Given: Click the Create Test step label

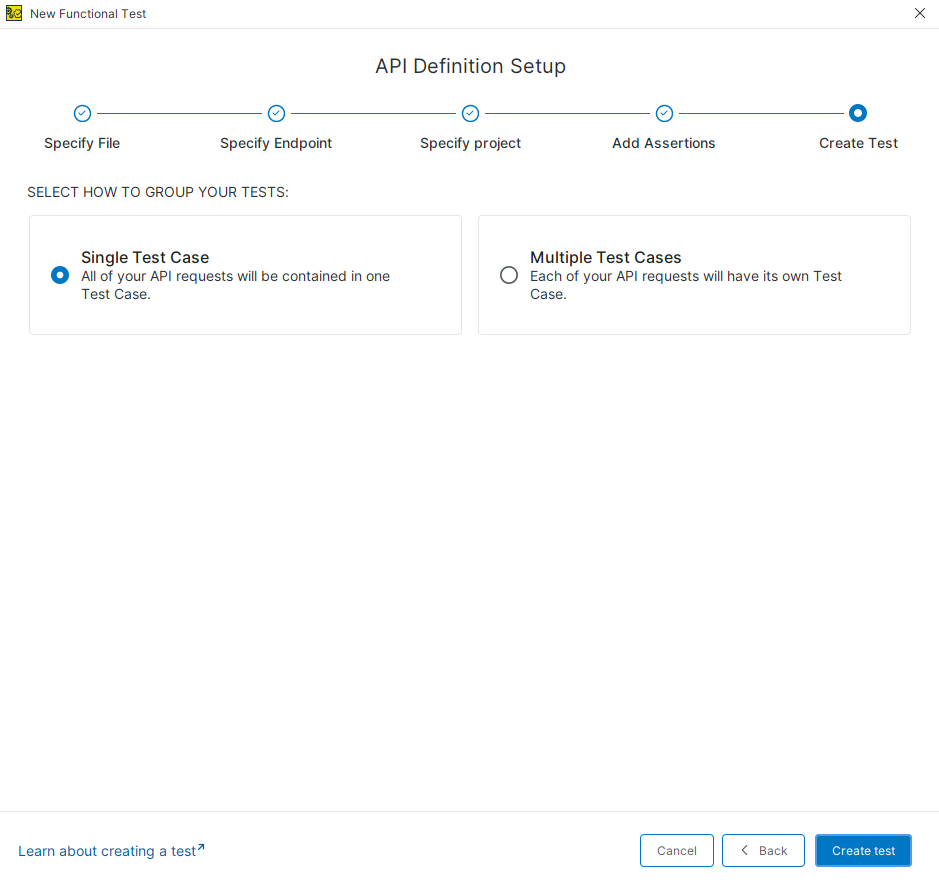Looking at the screenshot, I should (x=858, y=143).
